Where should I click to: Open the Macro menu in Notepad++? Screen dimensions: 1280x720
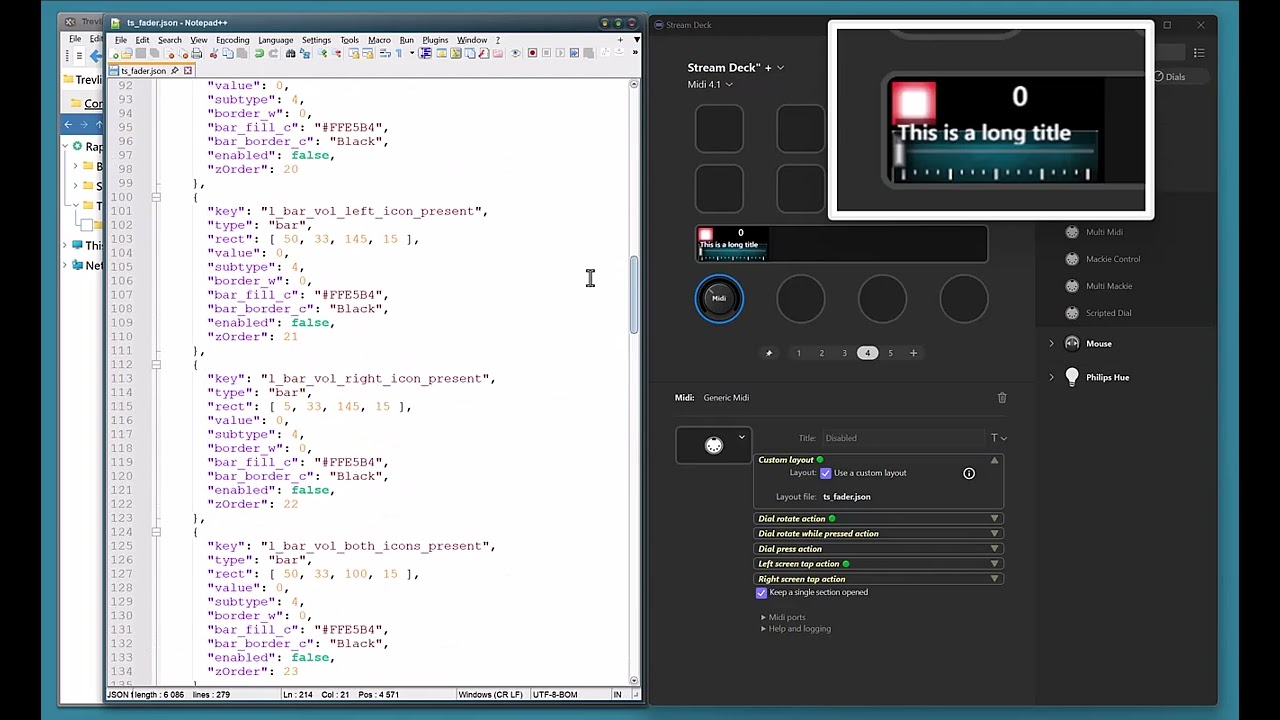point(379,40)
